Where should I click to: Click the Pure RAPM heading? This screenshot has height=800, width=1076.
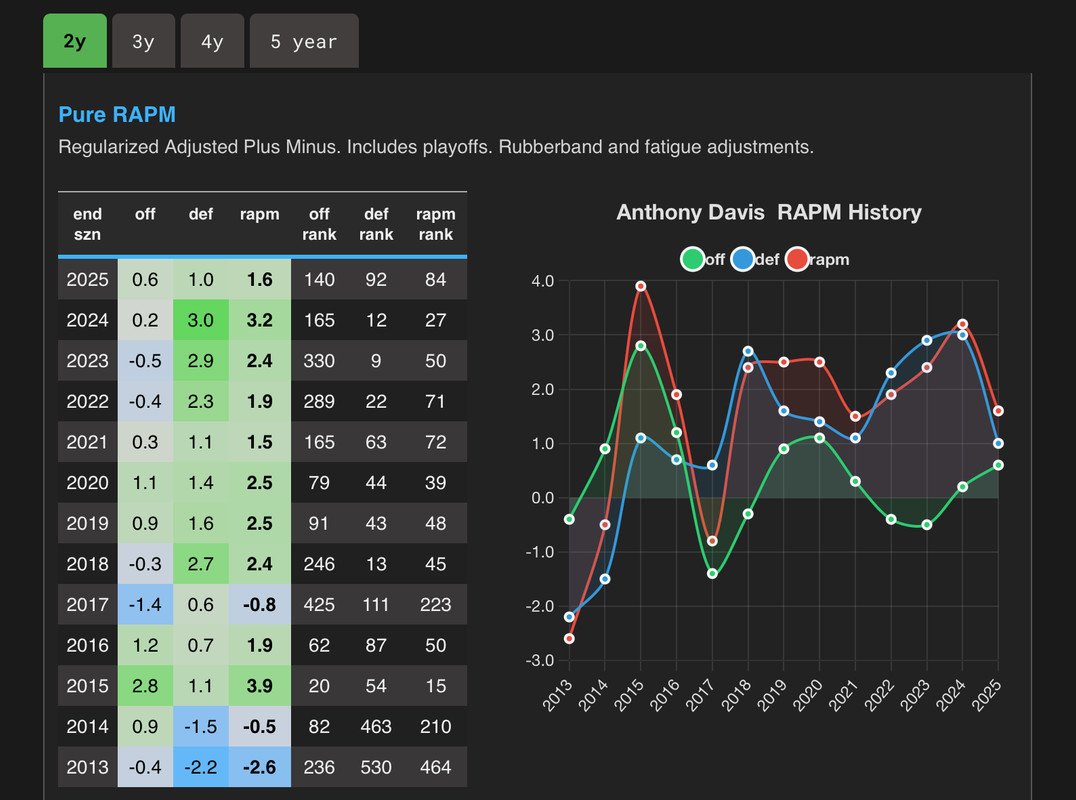[x=117, y=115]
